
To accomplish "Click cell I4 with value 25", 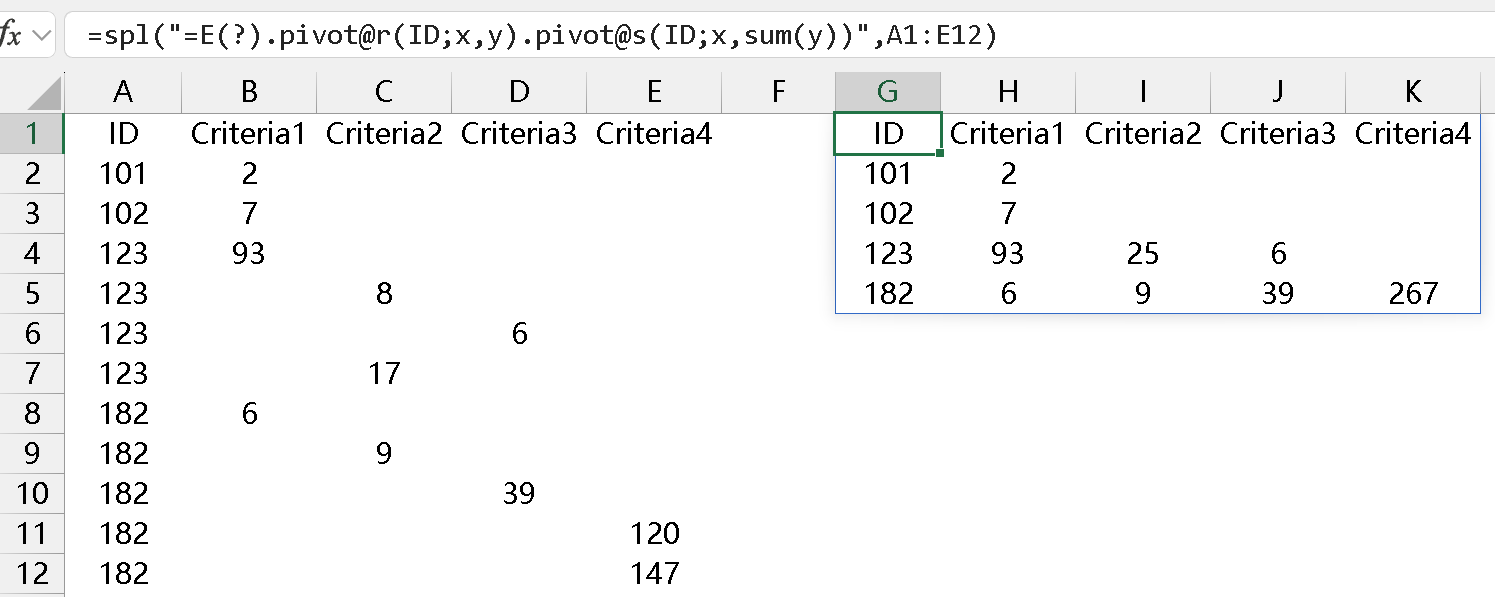I will [1142, 253].
